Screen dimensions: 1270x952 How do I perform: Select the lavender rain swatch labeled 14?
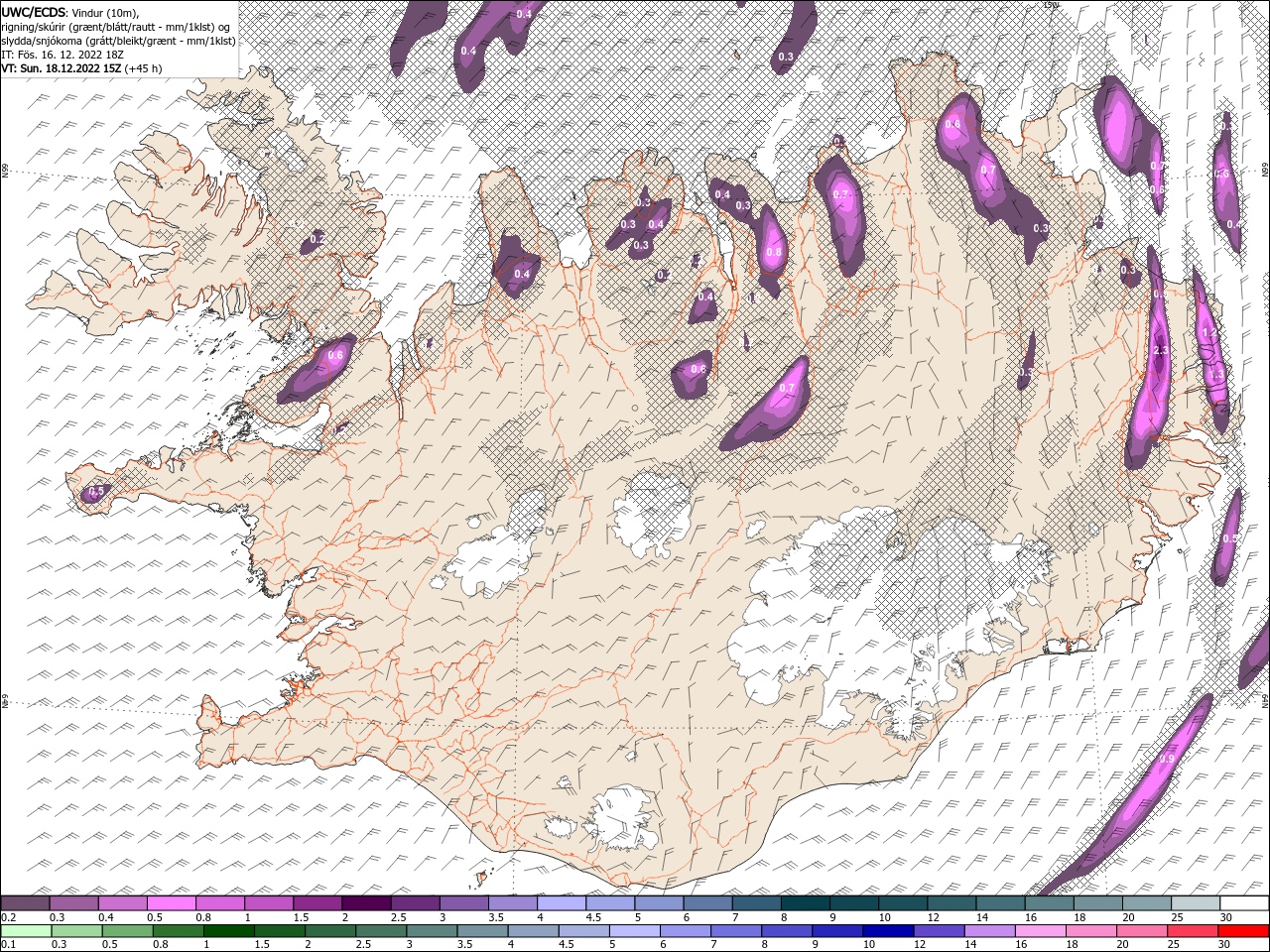(989, 930)
